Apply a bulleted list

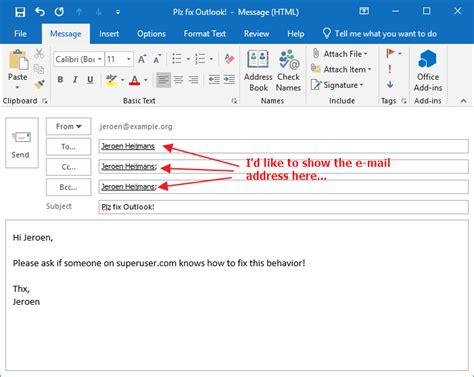[177, 59]
